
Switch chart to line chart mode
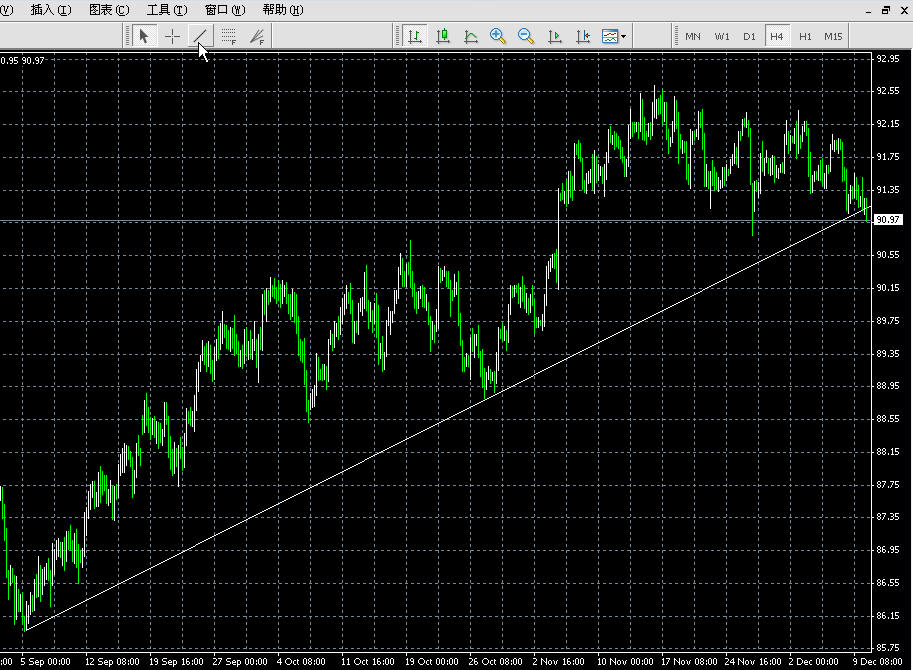470,36
